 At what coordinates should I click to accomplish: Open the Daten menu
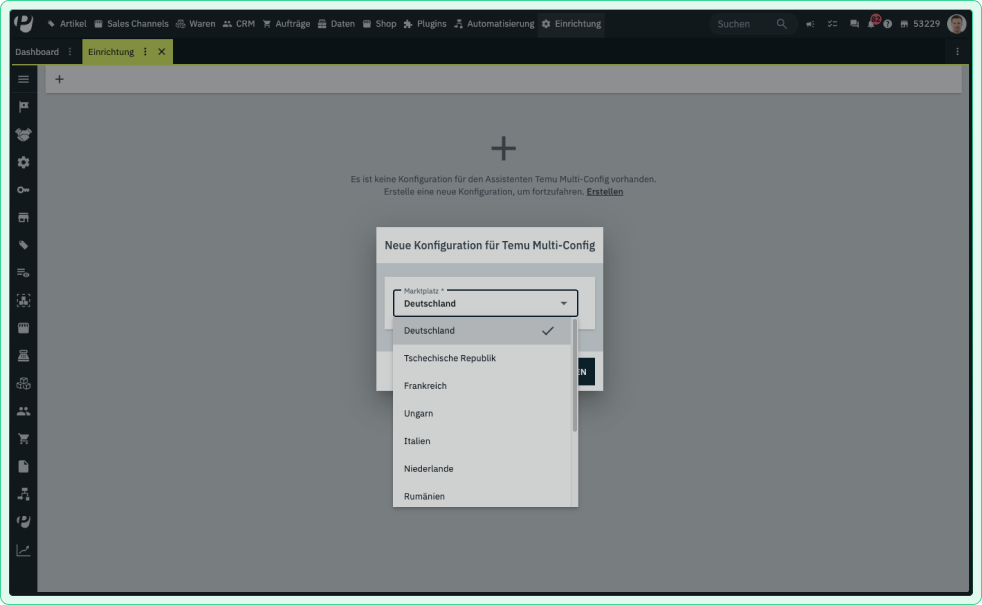pos(336,24)
